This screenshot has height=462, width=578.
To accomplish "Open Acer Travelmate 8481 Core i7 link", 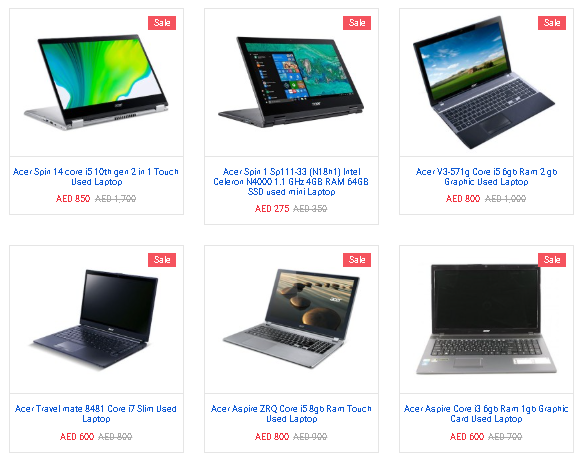I will pos(96,414).
